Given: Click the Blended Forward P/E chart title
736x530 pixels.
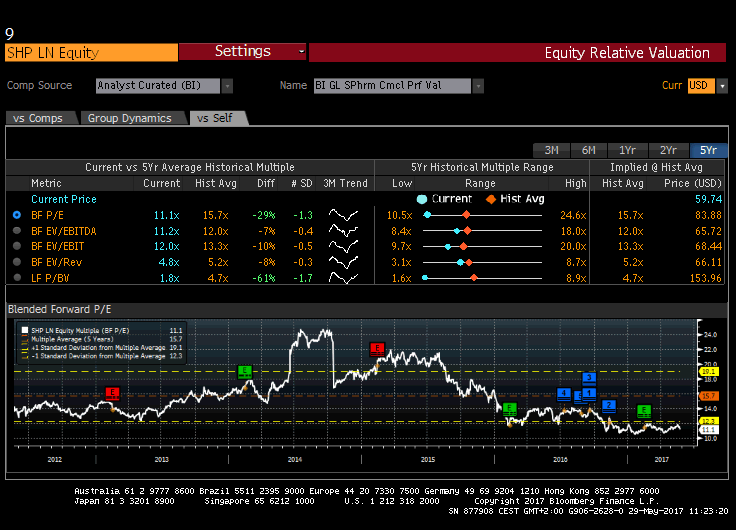Looking at the screenshot, I should tap(60, 309).
